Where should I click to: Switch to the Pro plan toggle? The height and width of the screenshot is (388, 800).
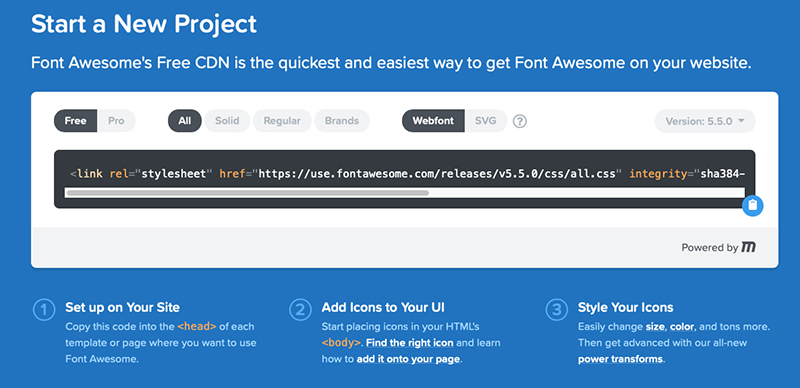click(116, 121)
